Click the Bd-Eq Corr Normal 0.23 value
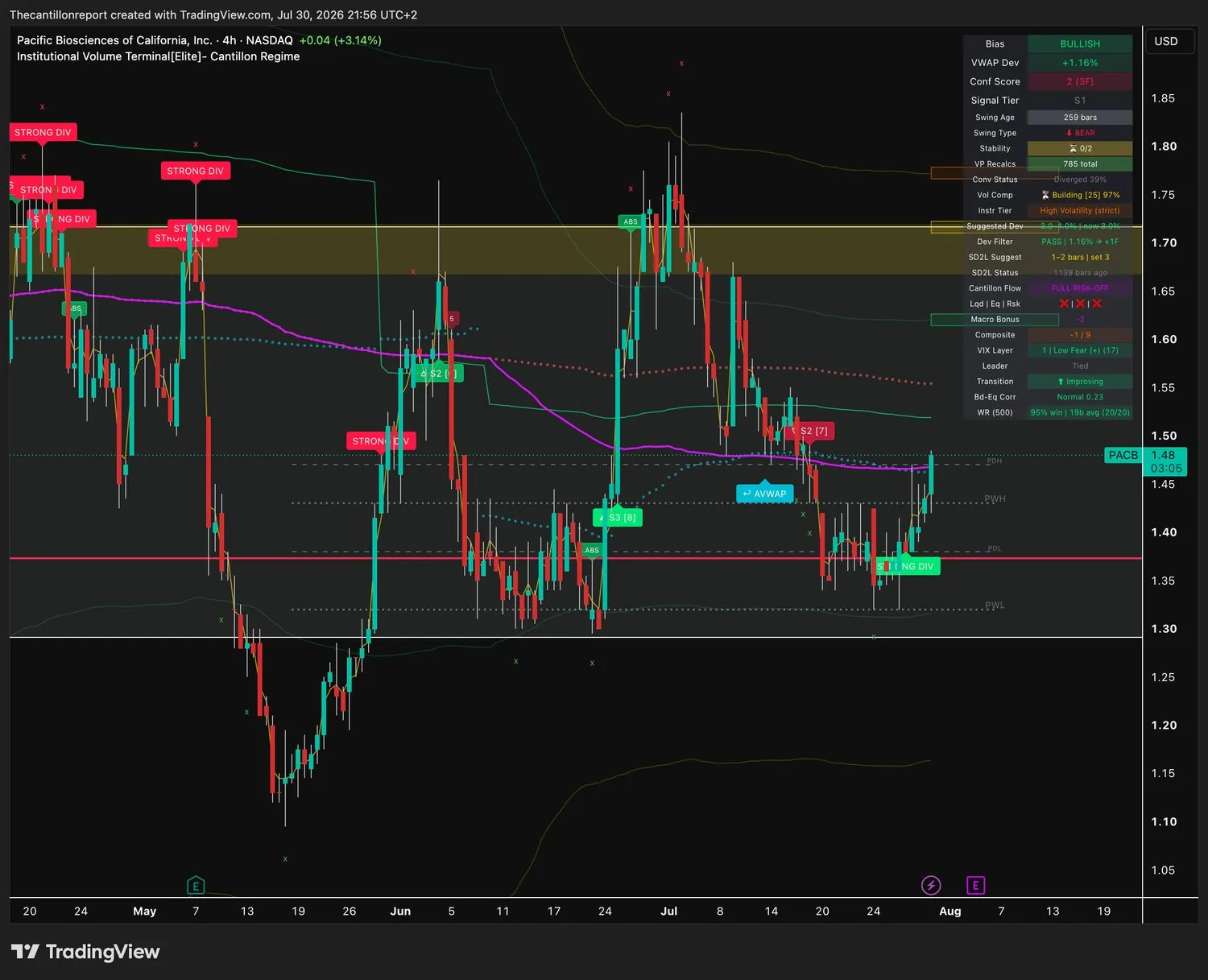This screenshot has width=1208, height=980. click(1080, 397)
